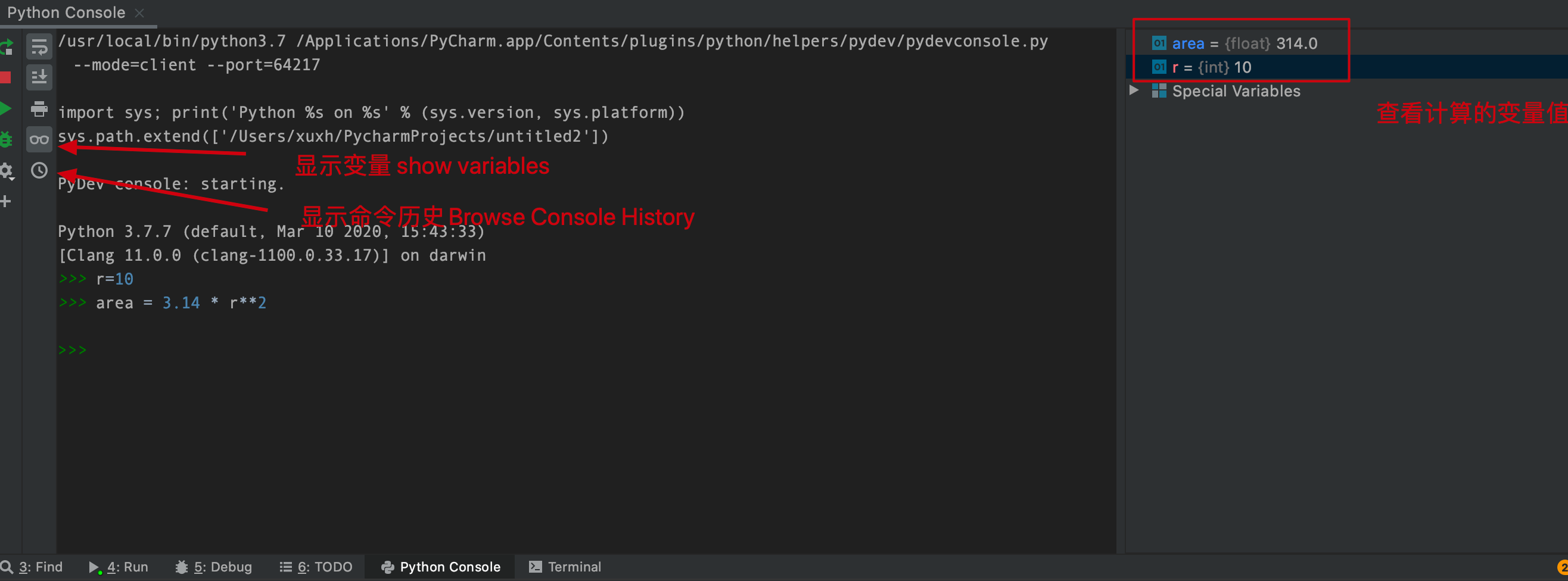Add a new console with the plus icon
Viewport: 1568px width, 581px height.
[x=5, y=201]
